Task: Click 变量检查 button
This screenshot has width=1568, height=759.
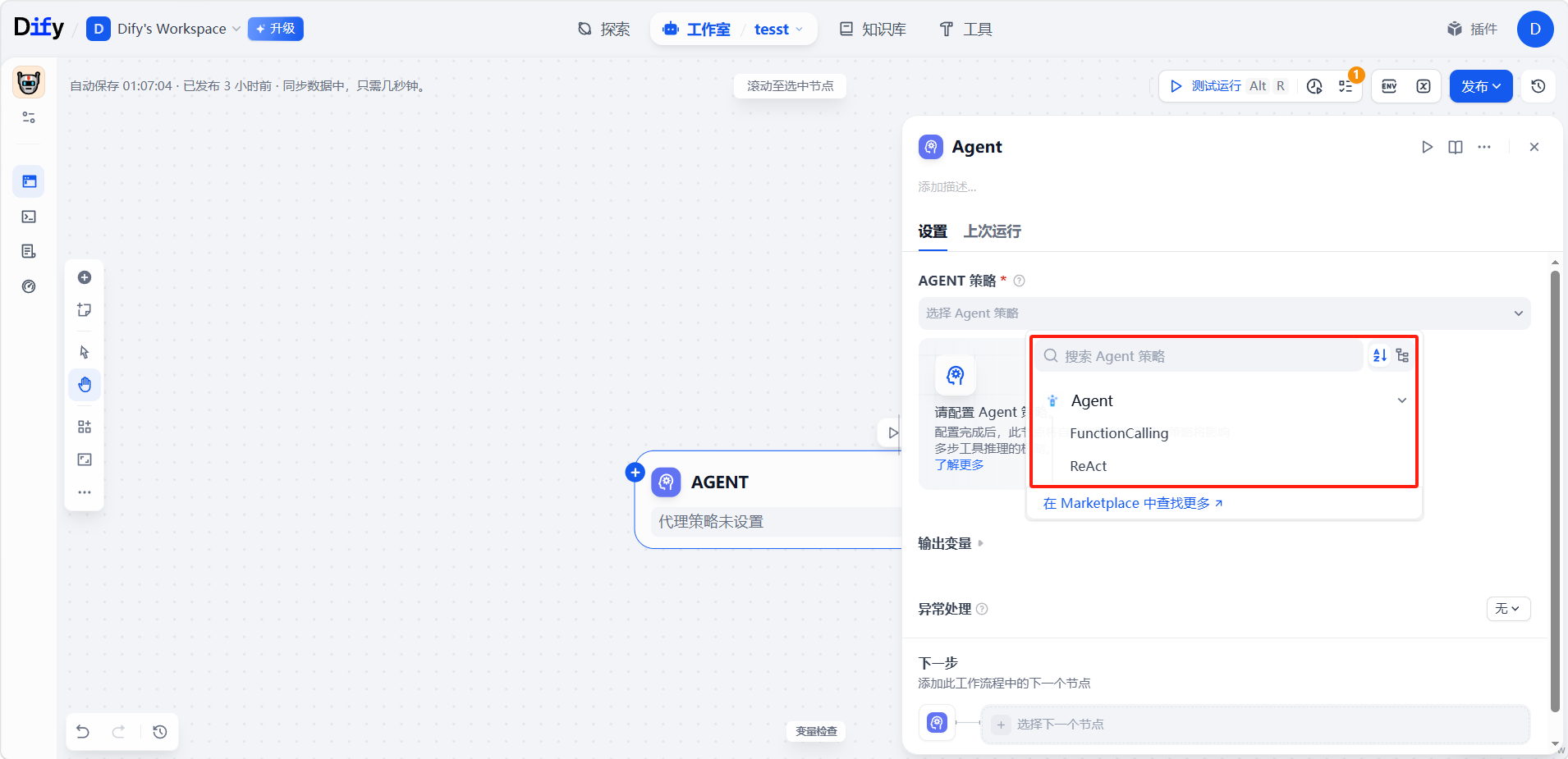Action: (x=816, y=731)
